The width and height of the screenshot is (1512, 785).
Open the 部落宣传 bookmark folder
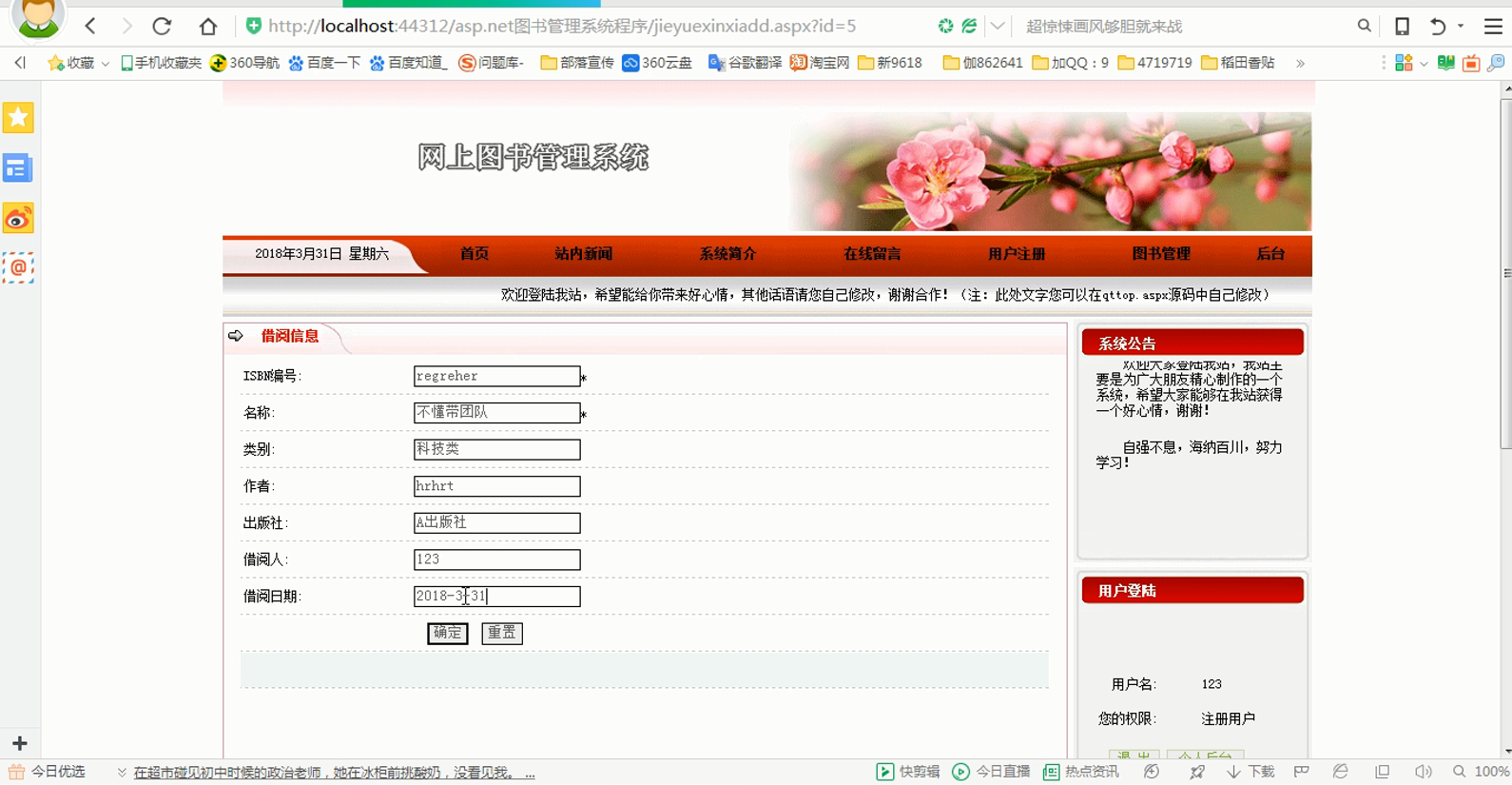point(576,63)
